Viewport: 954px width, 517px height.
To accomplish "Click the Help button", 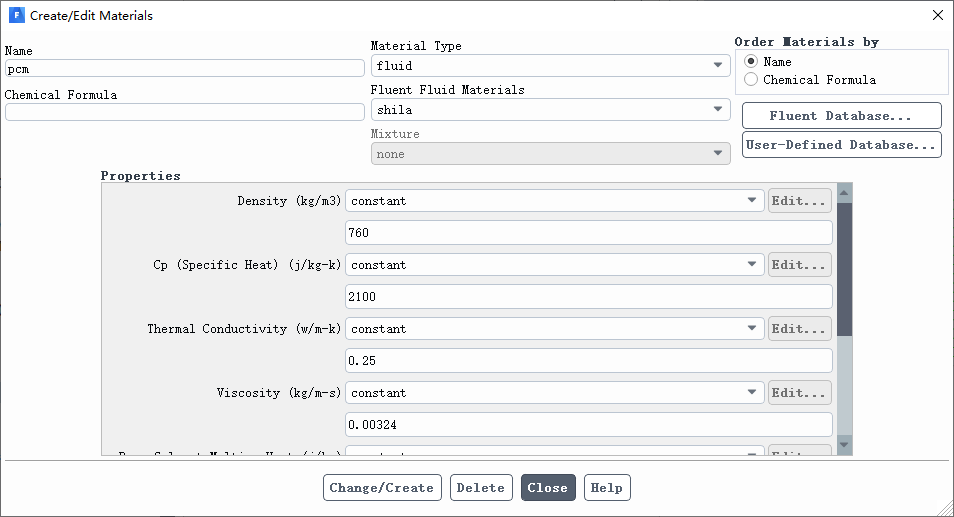I will click(x=607, y=488).
